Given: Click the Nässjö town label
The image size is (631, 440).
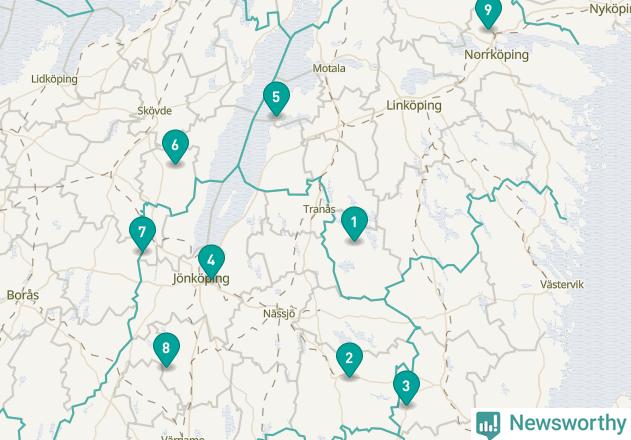Looking at the screenshot, I should coord(279,314).
